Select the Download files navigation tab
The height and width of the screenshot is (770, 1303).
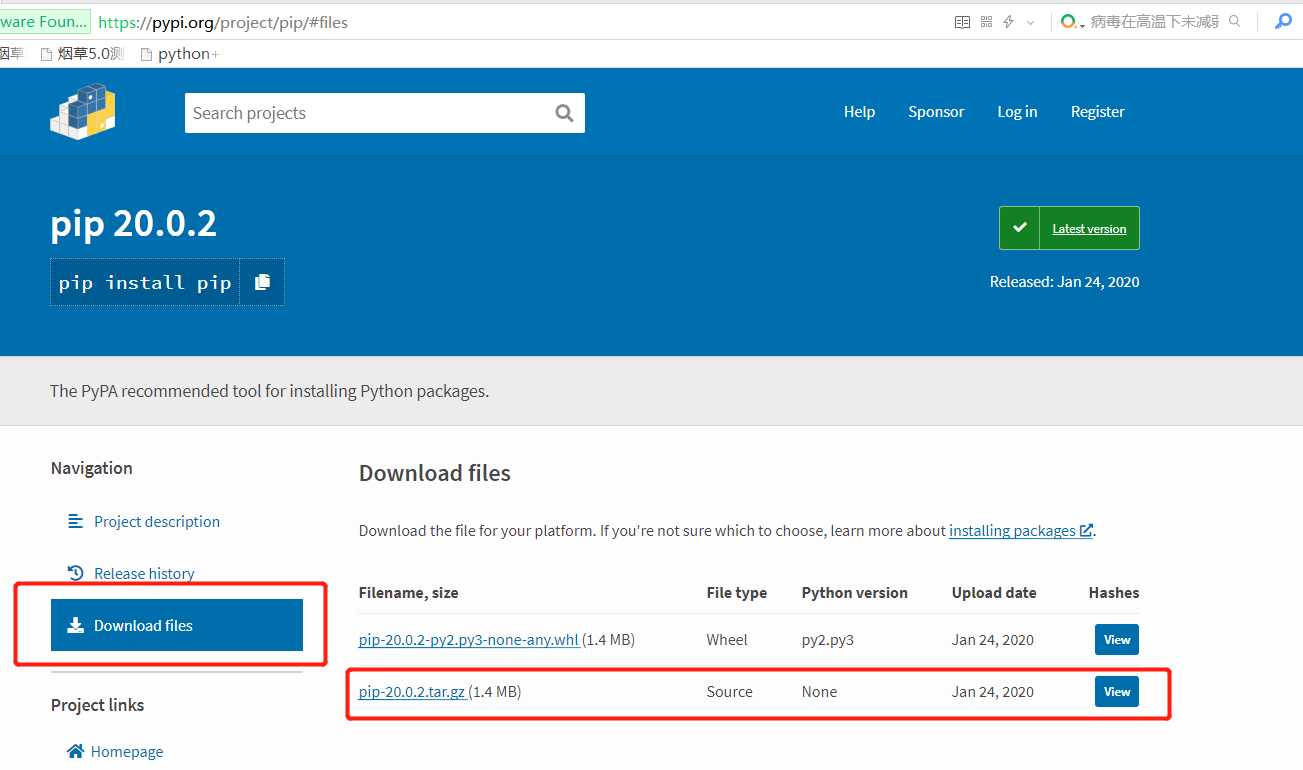point(177,625)
